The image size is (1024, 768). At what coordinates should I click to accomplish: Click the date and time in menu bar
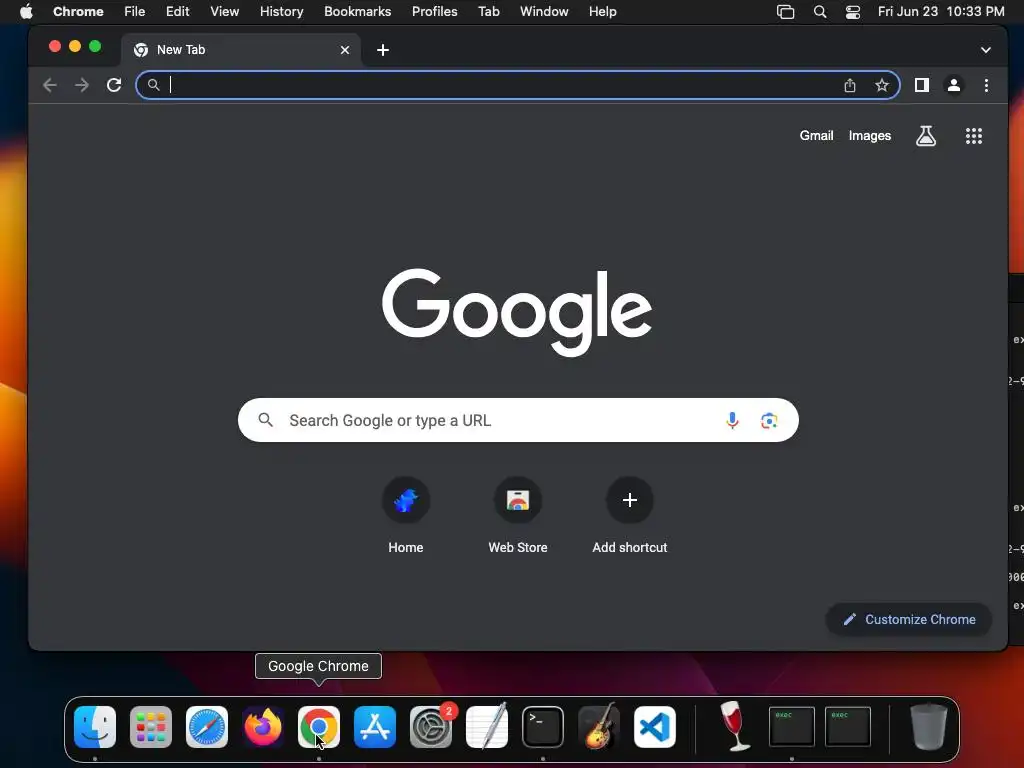(x=941, y=12)
